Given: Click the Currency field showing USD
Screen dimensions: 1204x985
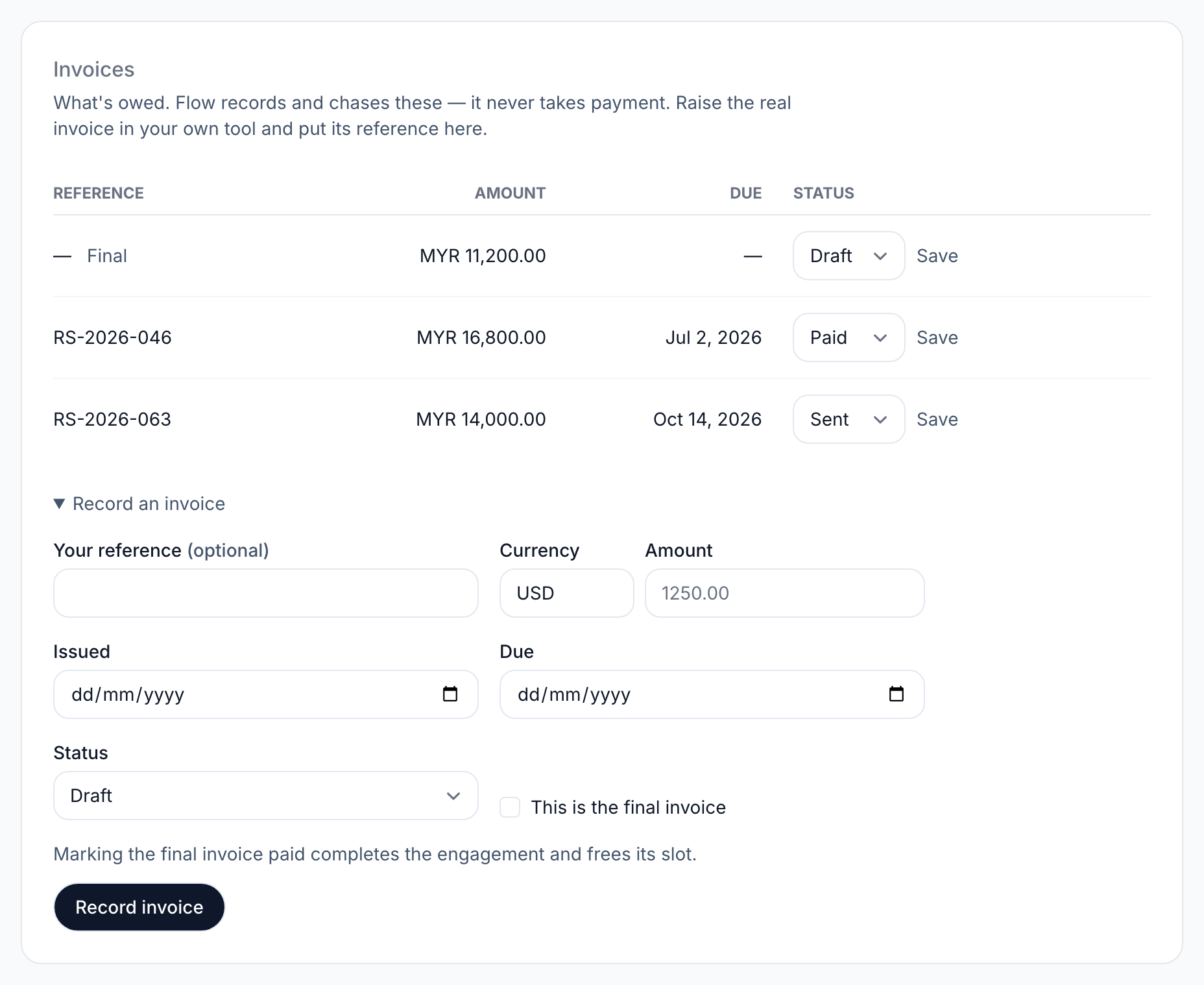Looking at the screenshot, I should [566, 593].
